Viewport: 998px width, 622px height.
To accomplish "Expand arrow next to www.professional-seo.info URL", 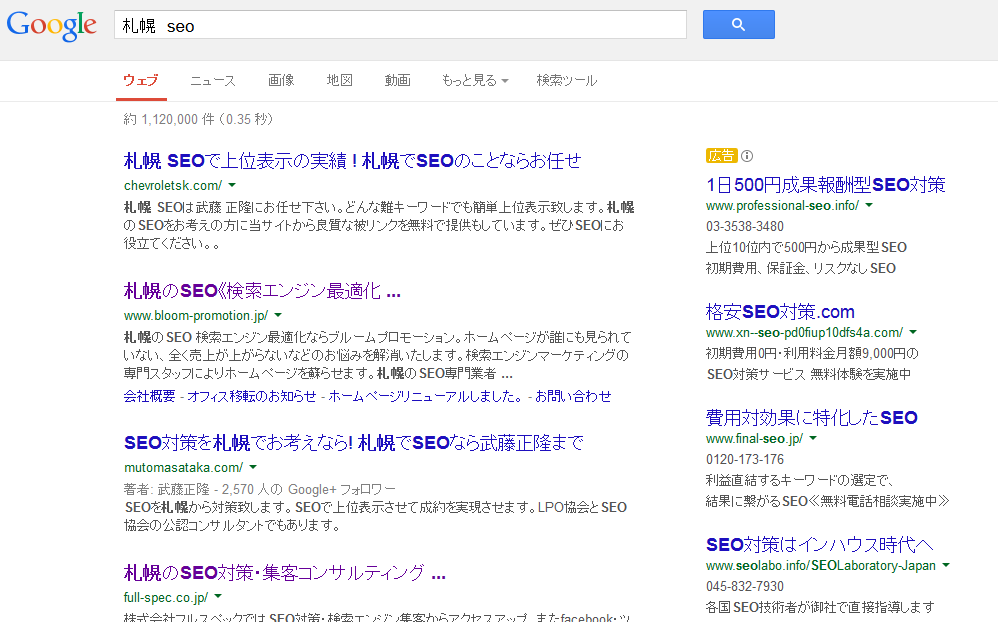I will pyautogui.click(x=869, y=206).
